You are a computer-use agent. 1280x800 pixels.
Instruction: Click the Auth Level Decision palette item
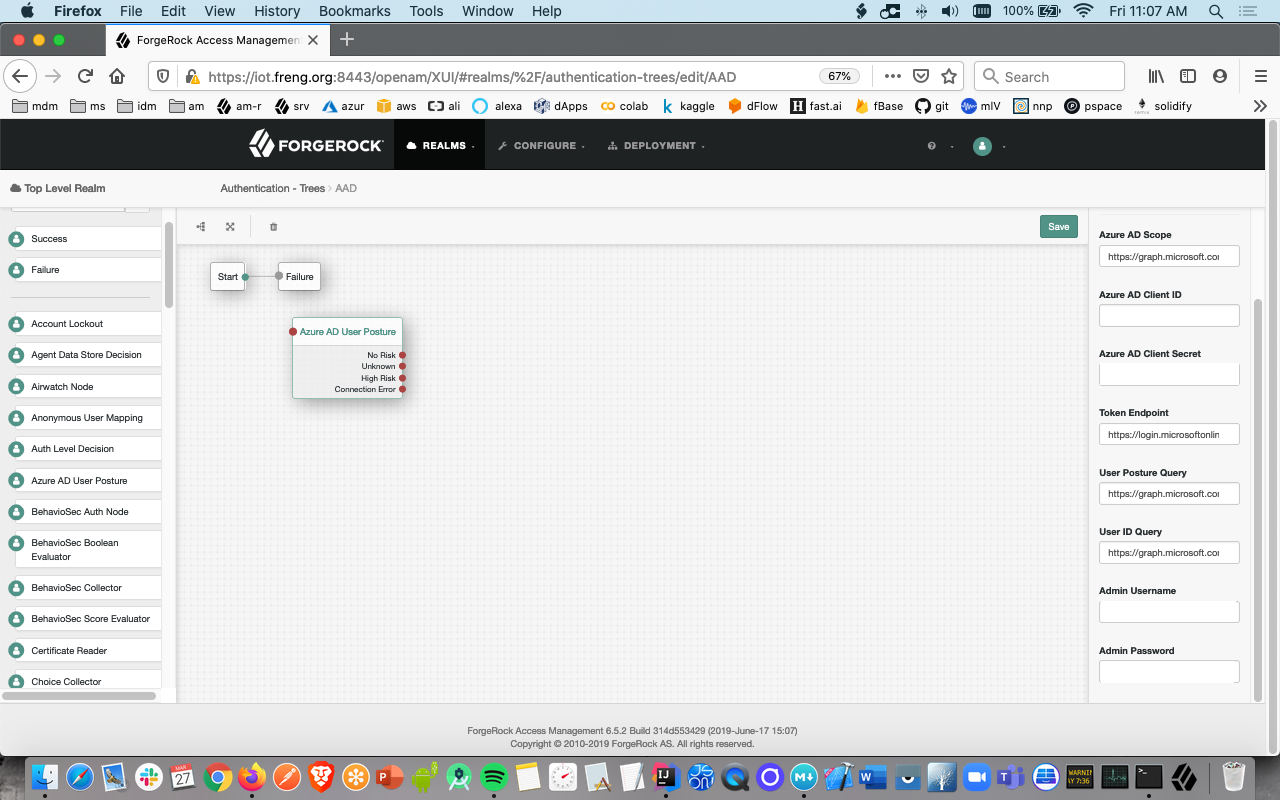[x=84, y=449]
